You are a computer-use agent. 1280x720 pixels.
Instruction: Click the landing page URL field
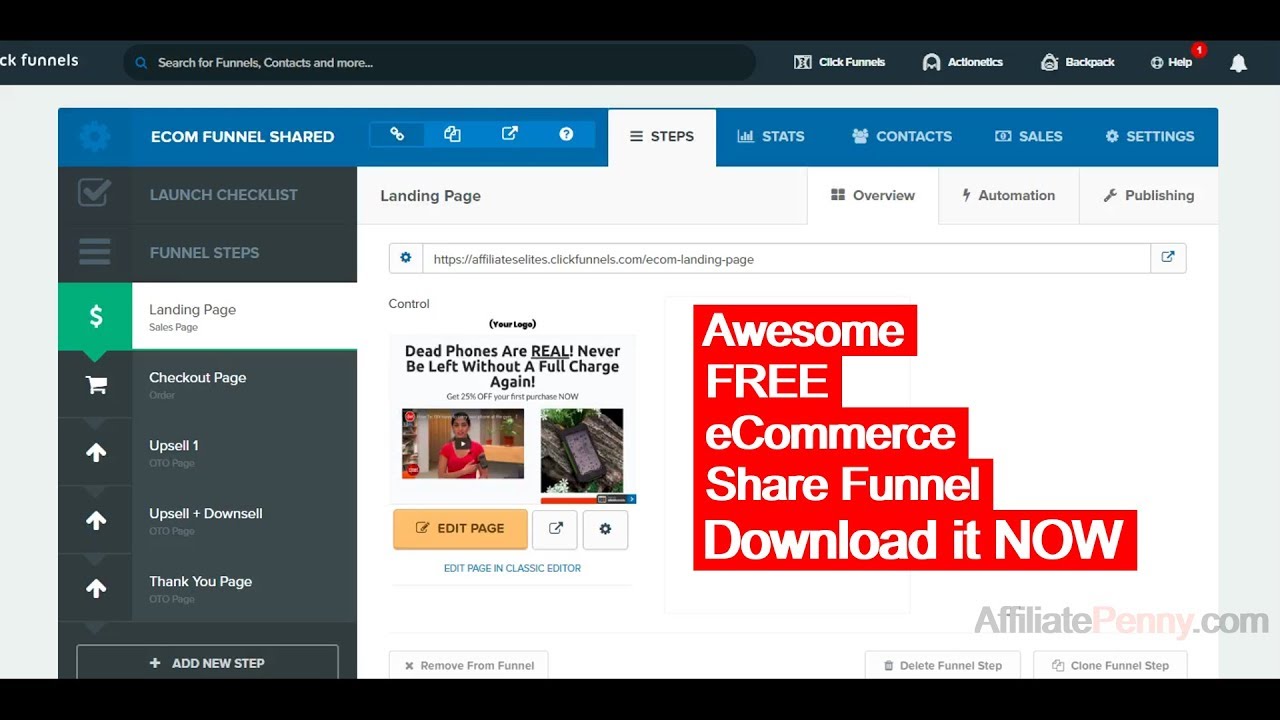point(786,258)
